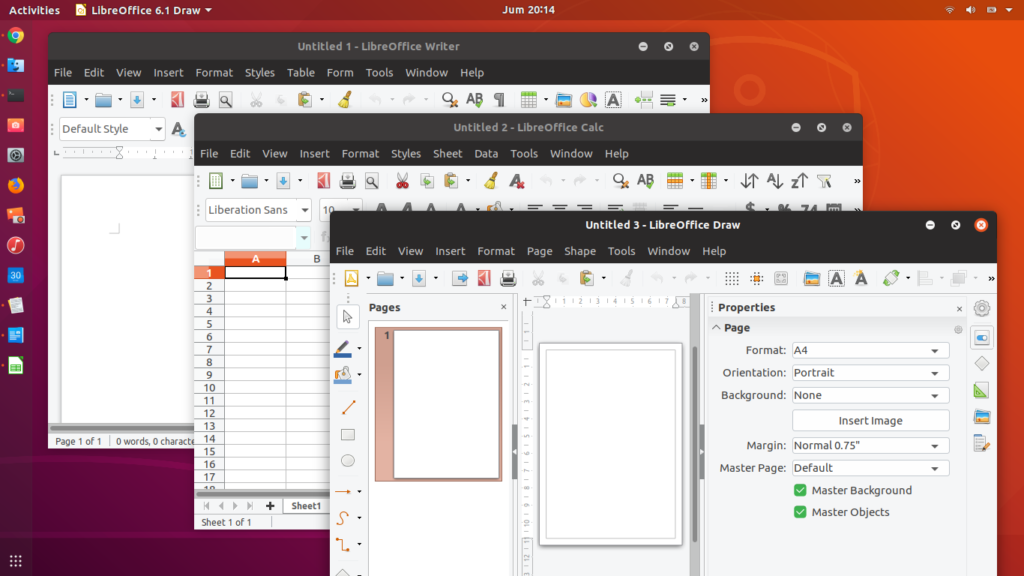This screenshot has height=576, width=1024.
Task: Click the Cut scissors icon in Calc's toolbar
Action: 402,181
